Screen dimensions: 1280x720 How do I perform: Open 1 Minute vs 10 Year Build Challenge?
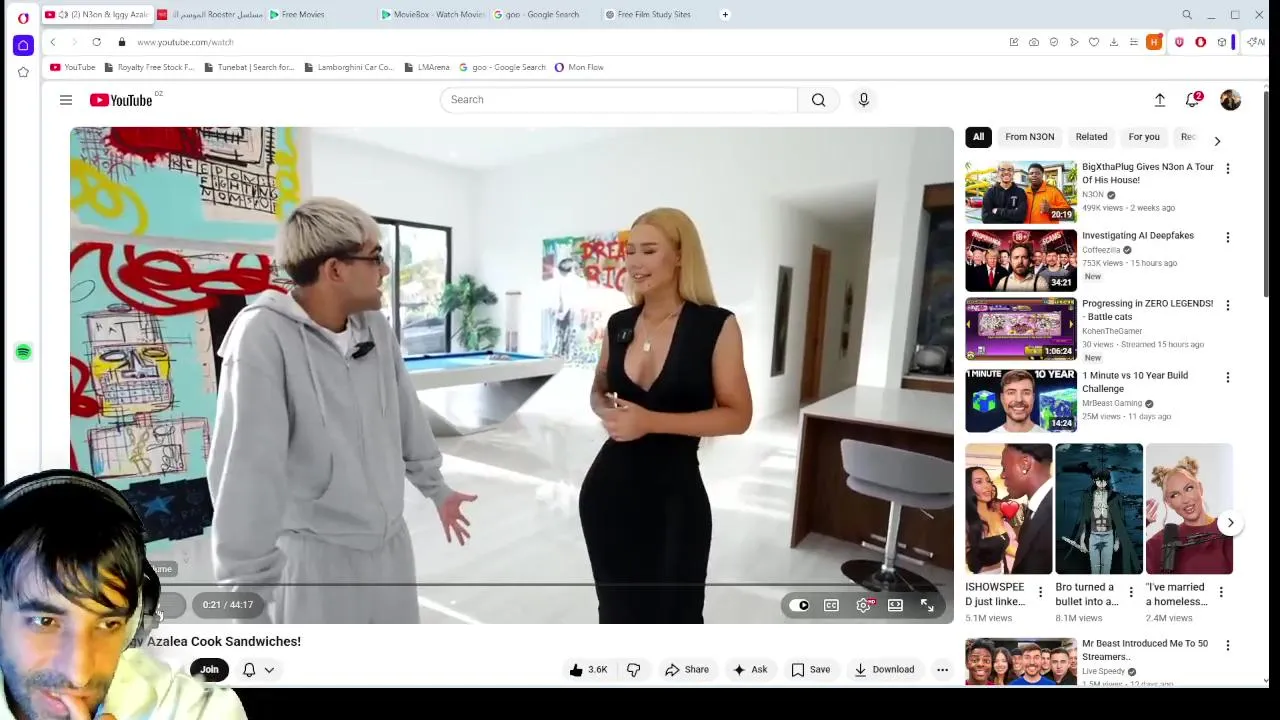coord(1135,382)
